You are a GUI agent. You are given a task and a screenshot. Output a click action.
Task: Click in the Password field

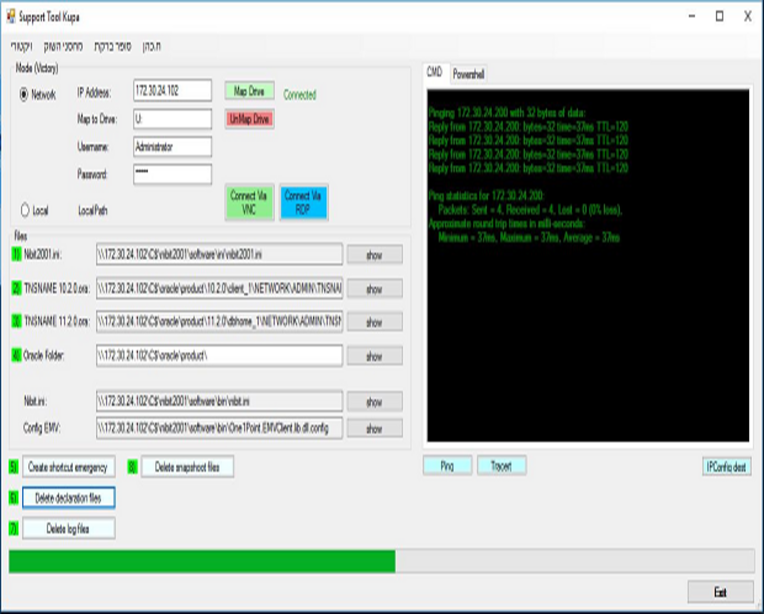pos(172,174)
